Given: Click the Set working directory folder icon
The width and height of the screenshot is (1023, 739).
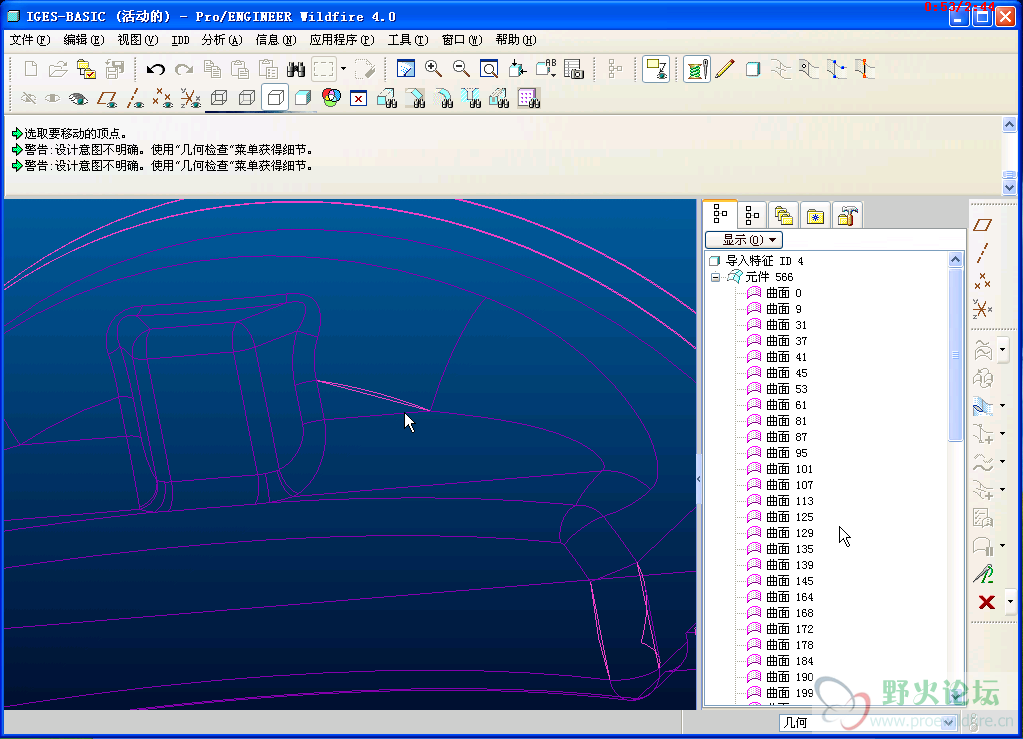Looking at the screenshot, I should point(86,69).
